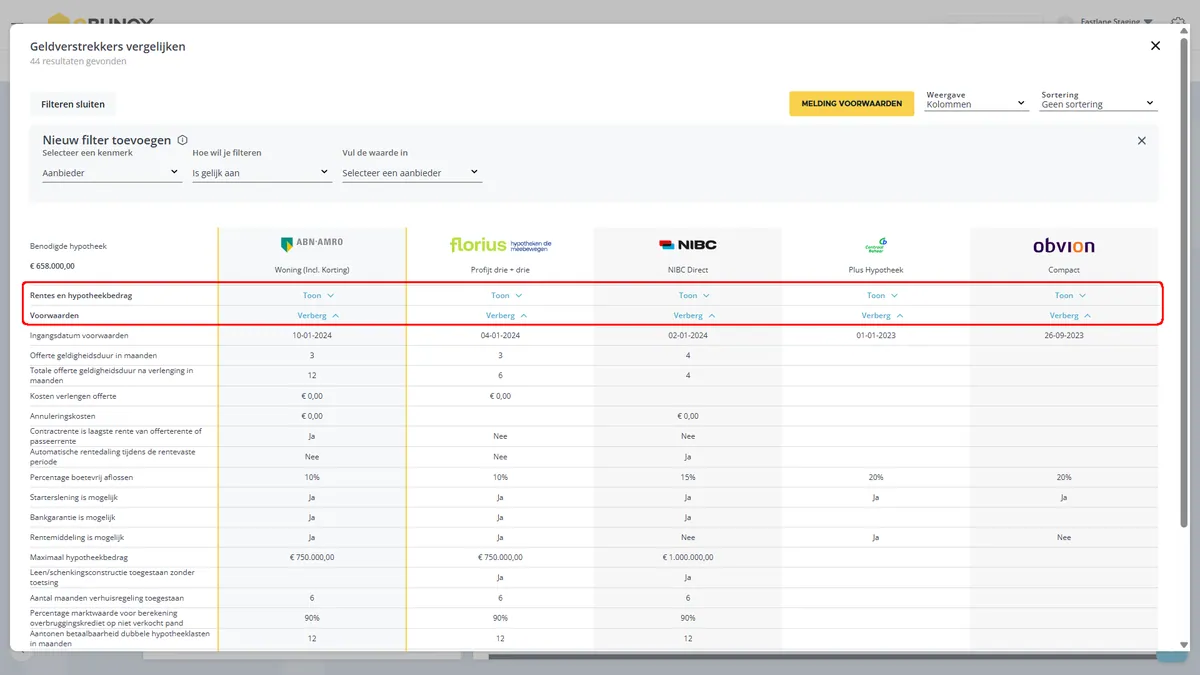Click the € 1.000.000,00 maximum mortgage cell
This screenshot has height=675, width=1200.
point(688,557)
